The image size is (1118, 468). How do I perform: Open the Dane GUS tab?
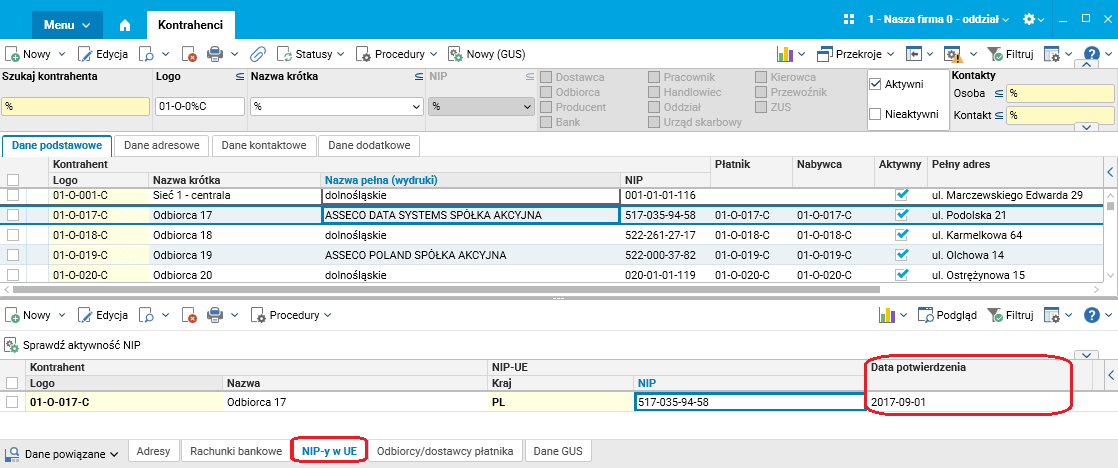pyautogui.click(x=558, y=452)
